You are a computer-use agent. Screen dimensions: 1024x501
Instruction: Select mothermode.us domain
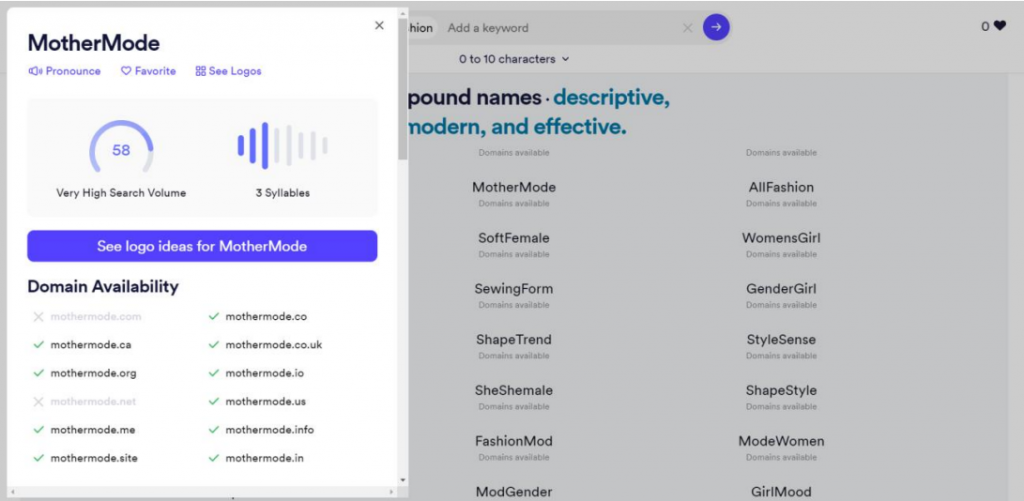point(265,402)
